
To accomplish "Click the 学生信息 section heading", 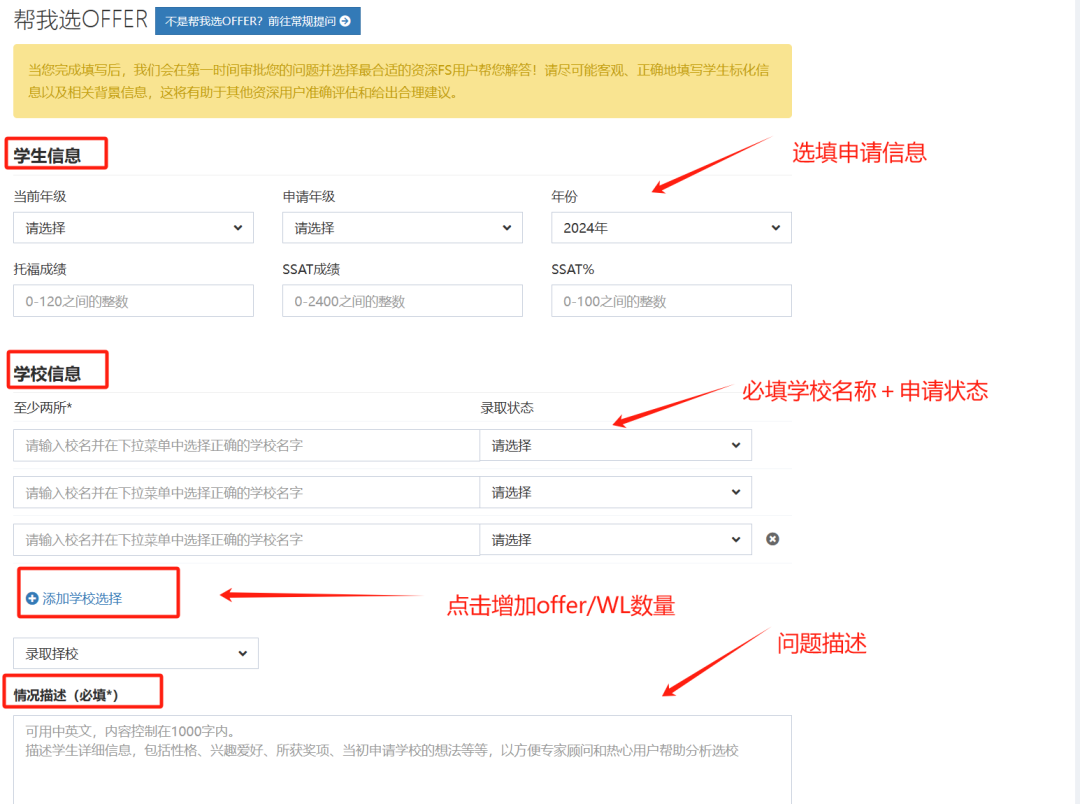I will pyautogui.click(x=48, y=156).
